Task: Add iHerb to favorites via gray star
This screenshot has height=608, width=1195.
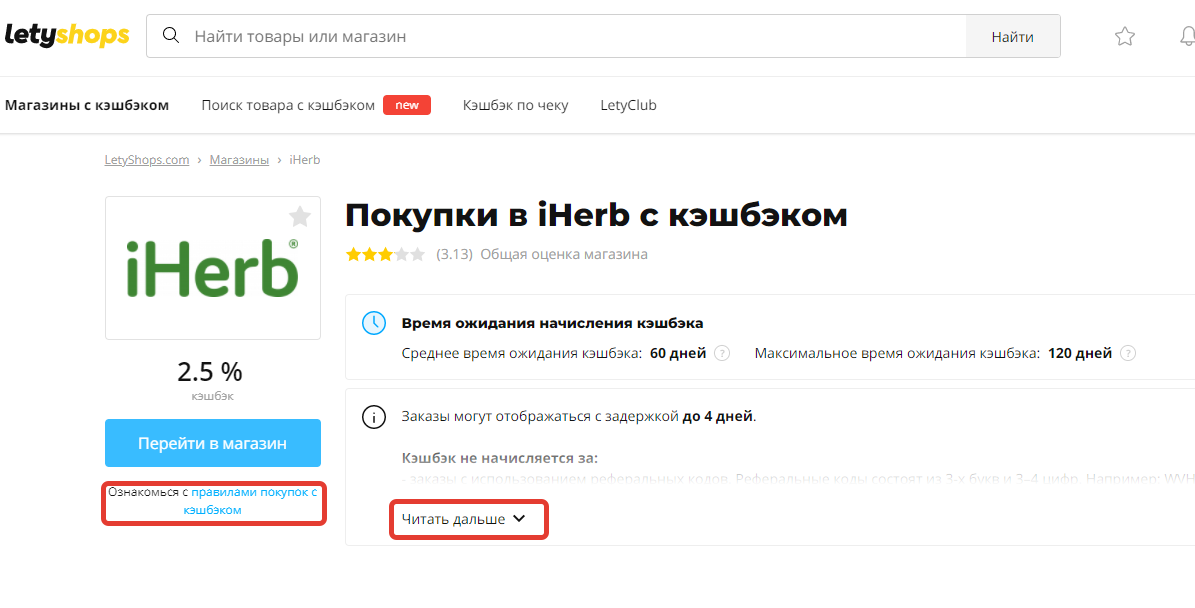Action: (300, 216)
